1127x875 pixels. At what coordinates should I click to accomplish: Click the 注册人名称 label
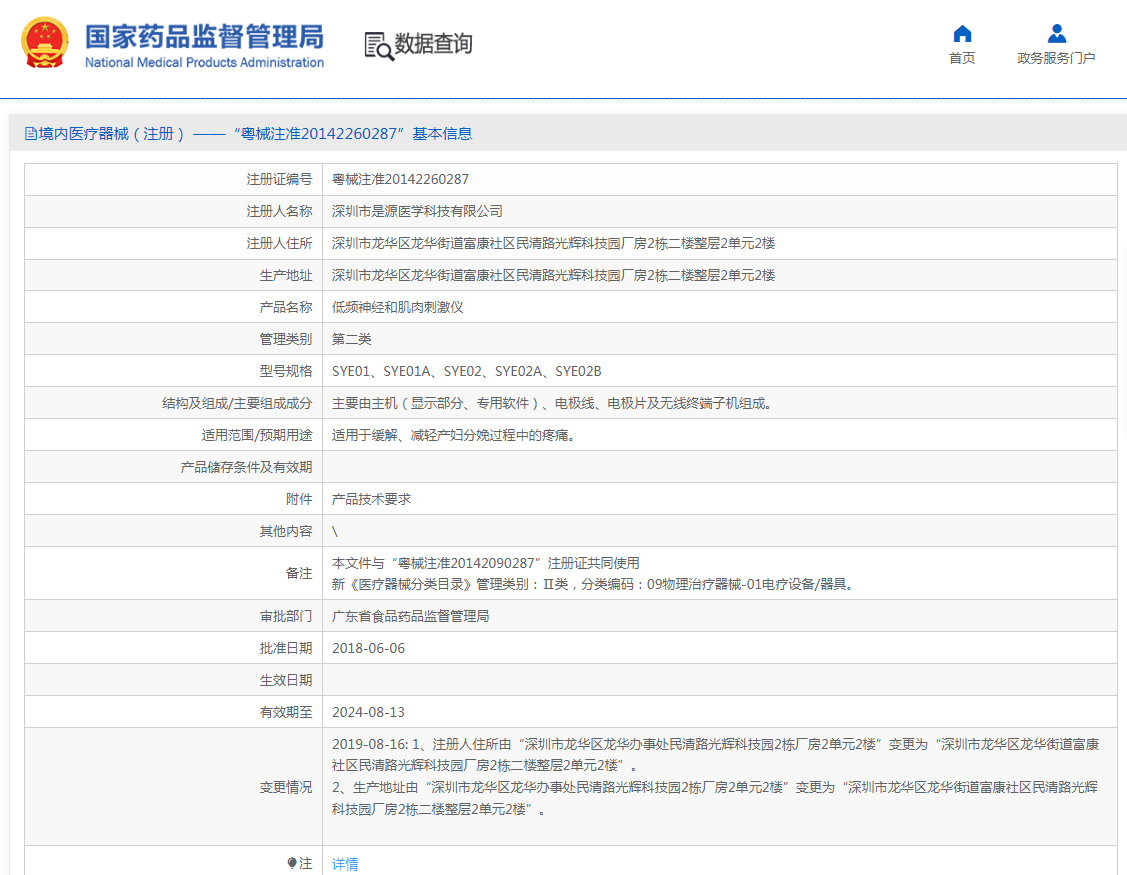pyautogui.click(x=279, y=211)
